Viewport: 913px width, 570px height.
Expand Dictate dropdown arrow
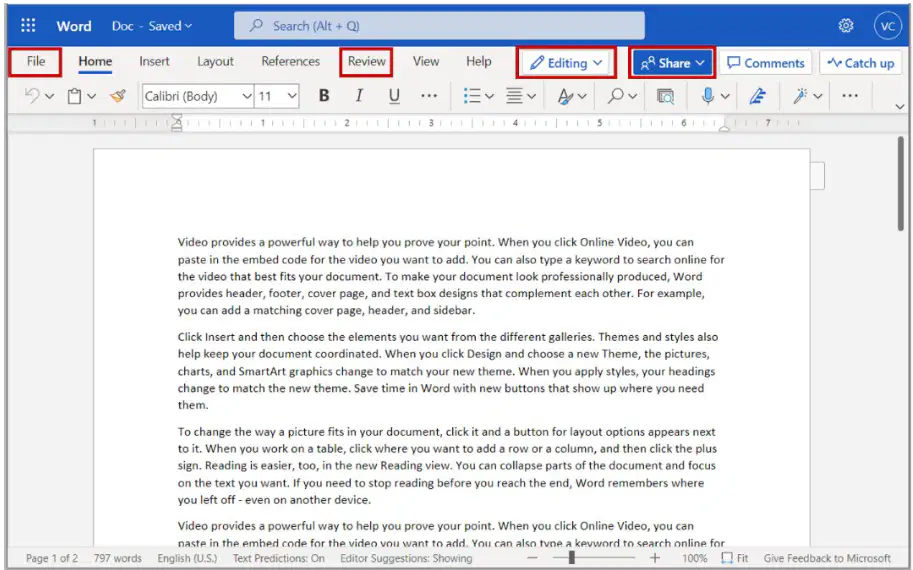click(725, 96)
